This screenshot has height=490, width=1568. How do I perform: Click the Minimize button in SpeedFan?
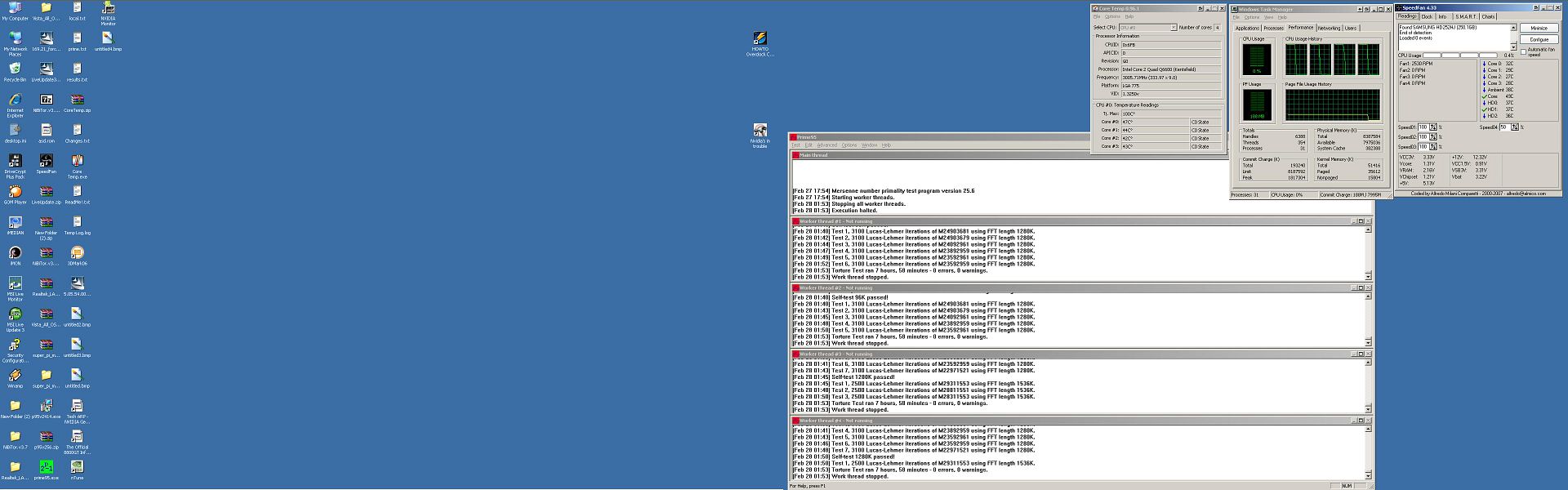pyautogui.click(x=1539, y=28)
